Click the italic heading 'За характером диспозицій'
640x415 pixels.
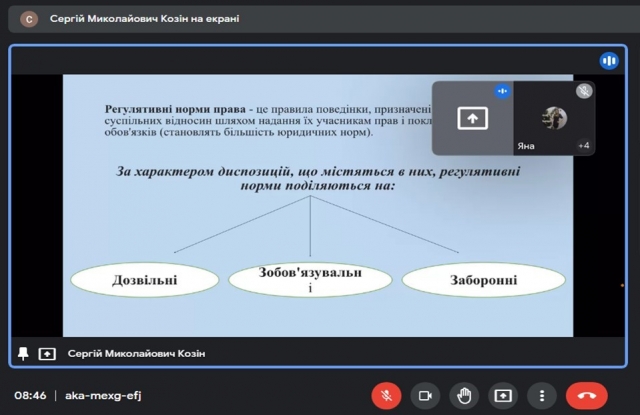[x=203, y=171]
